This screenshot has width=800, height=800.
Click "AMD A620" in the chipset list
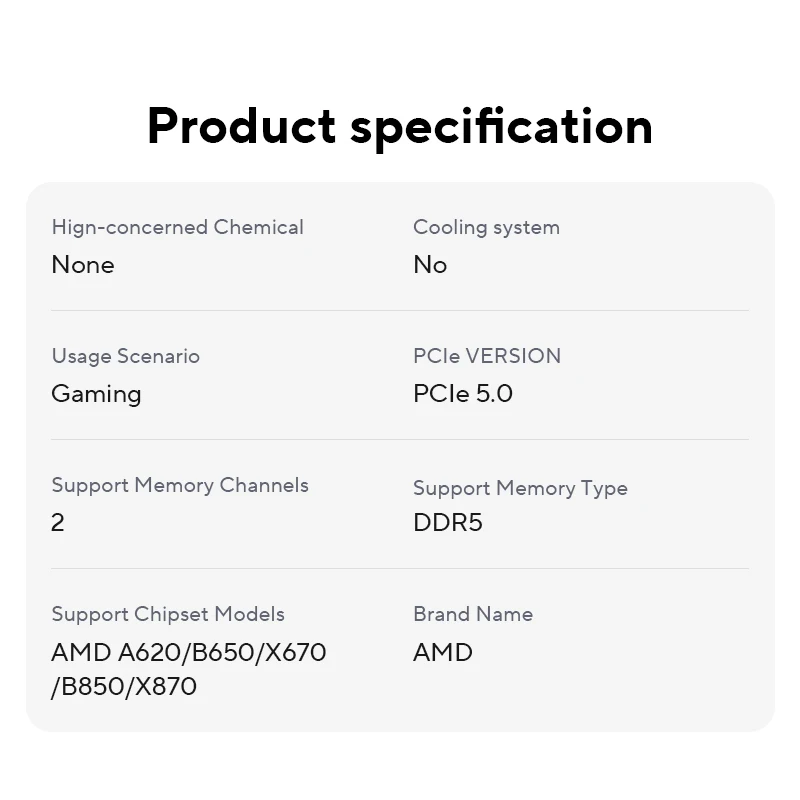(x=112, y=653)
